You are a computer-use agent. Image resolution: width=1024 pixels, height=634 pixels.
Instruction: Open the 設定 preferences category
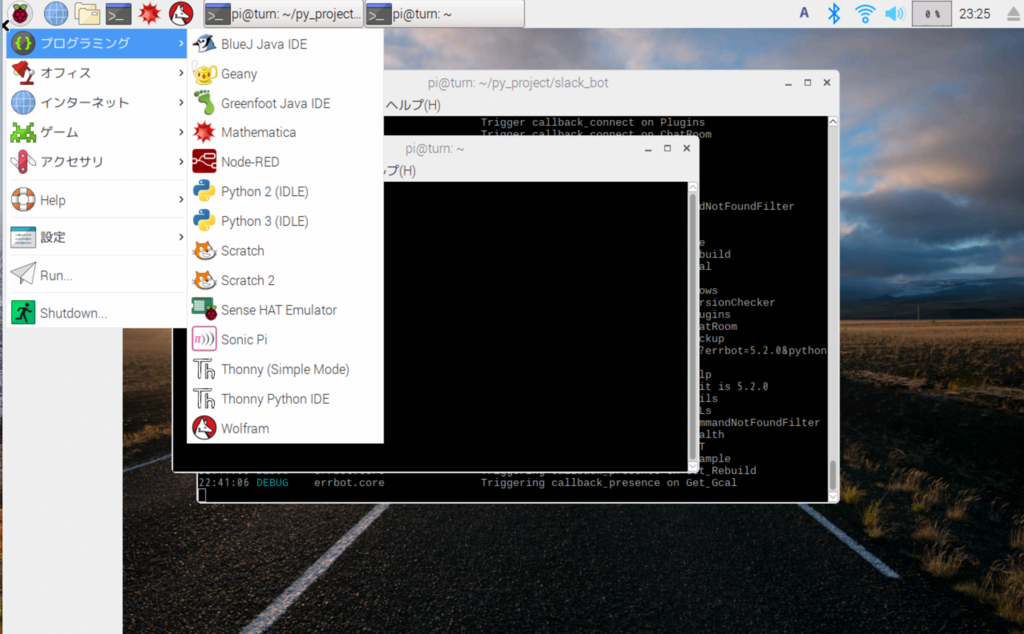tap(97, 237)
